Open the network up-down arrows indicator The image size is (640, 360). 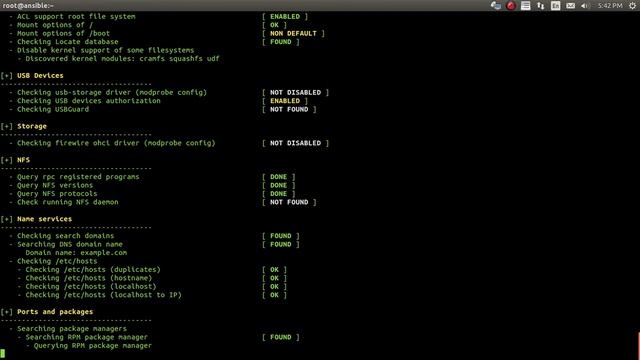[541, 6]
